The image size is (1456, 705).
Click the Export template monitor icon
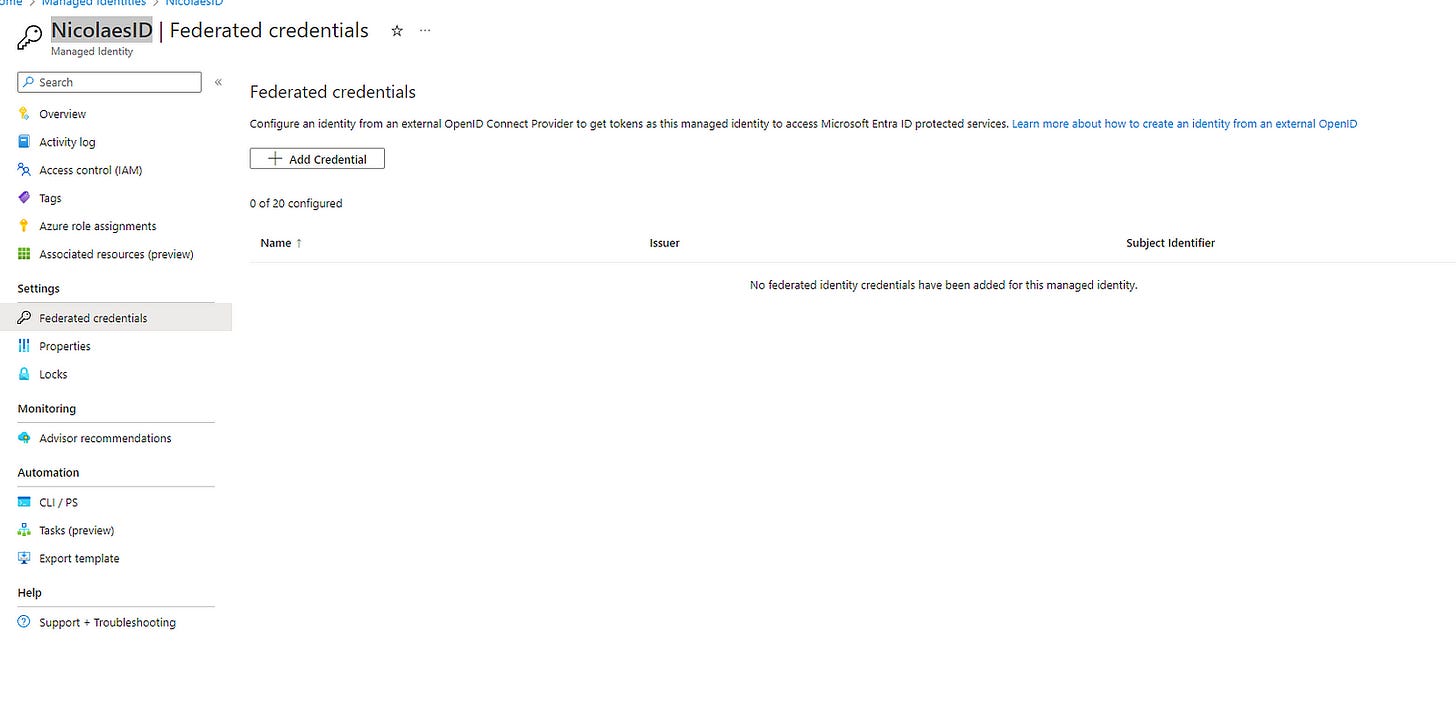coord(24,558)
